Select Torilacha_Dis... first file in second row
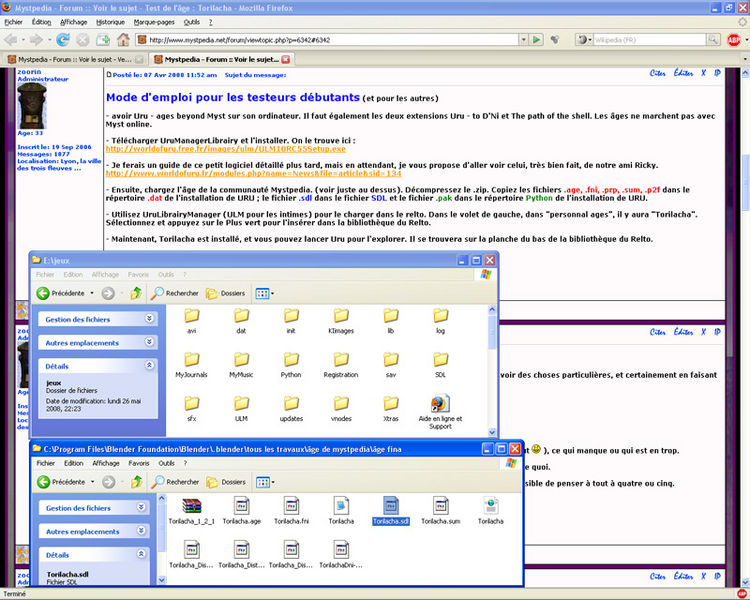This screenshot has height=600, width=750. [x=191, y=555]
